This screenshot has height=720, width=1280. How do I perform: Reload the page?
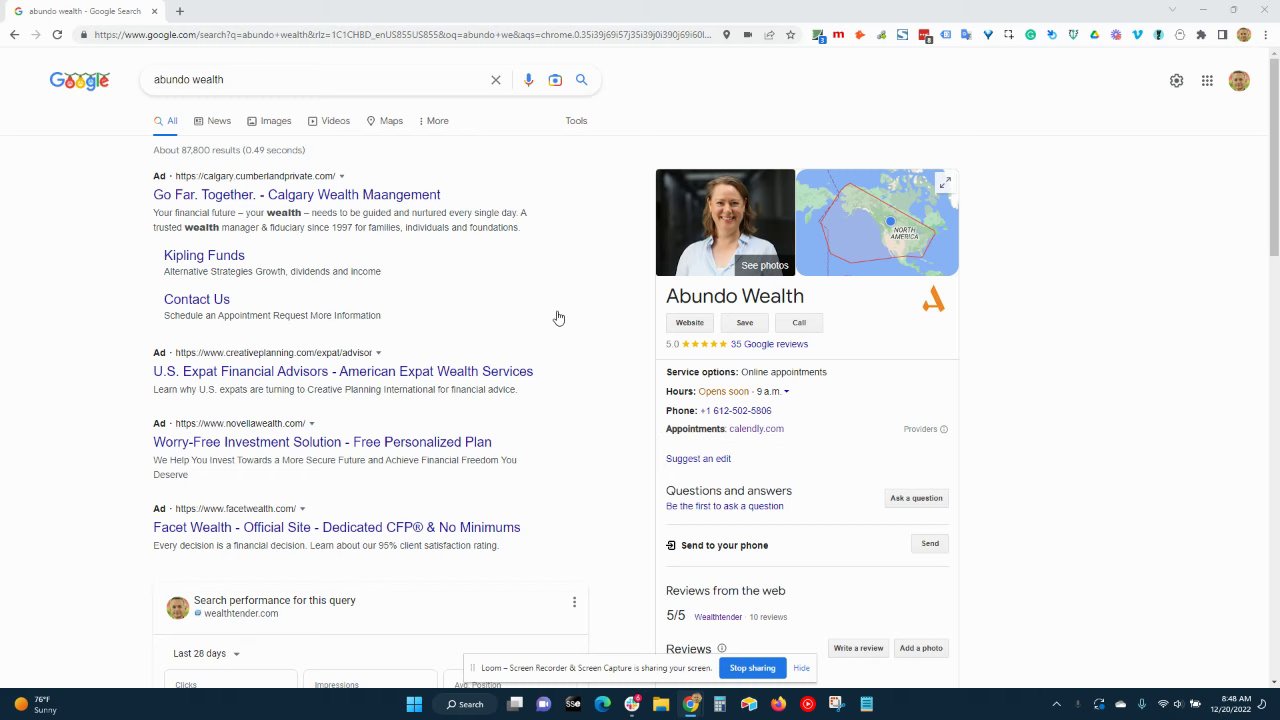coord(57,35)
